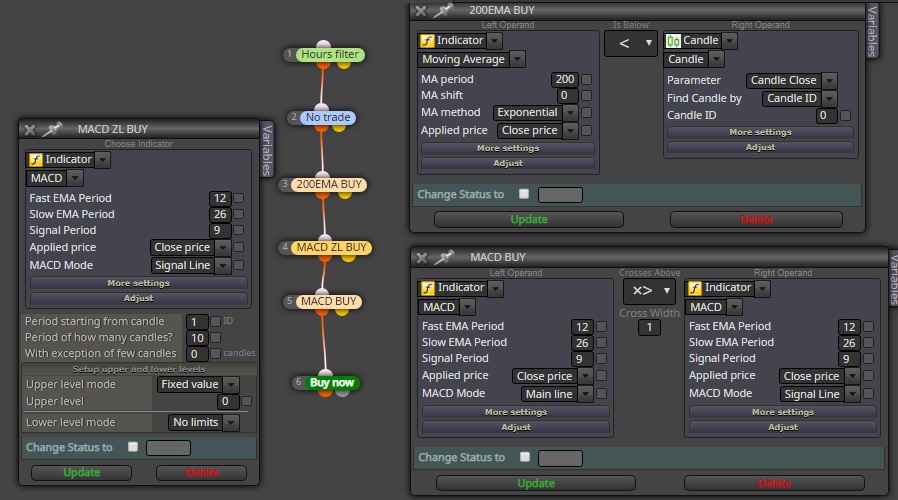Toggle MA shift checkbox in 200EMA BUY
This screenshot has height=500, width=898.
(586, 96)
